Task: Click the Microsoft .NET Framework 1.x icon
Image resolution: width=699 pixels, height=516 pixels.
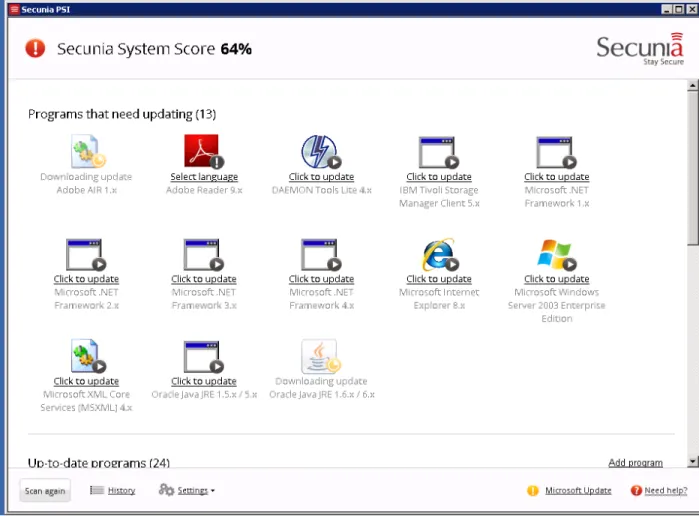Action: (556, 152)
